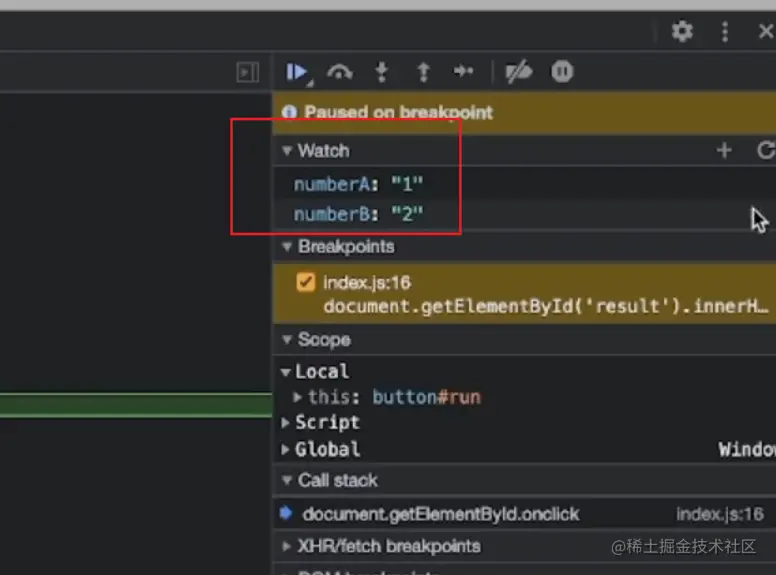Open index.js:16 link in call stack

[720, 514]
